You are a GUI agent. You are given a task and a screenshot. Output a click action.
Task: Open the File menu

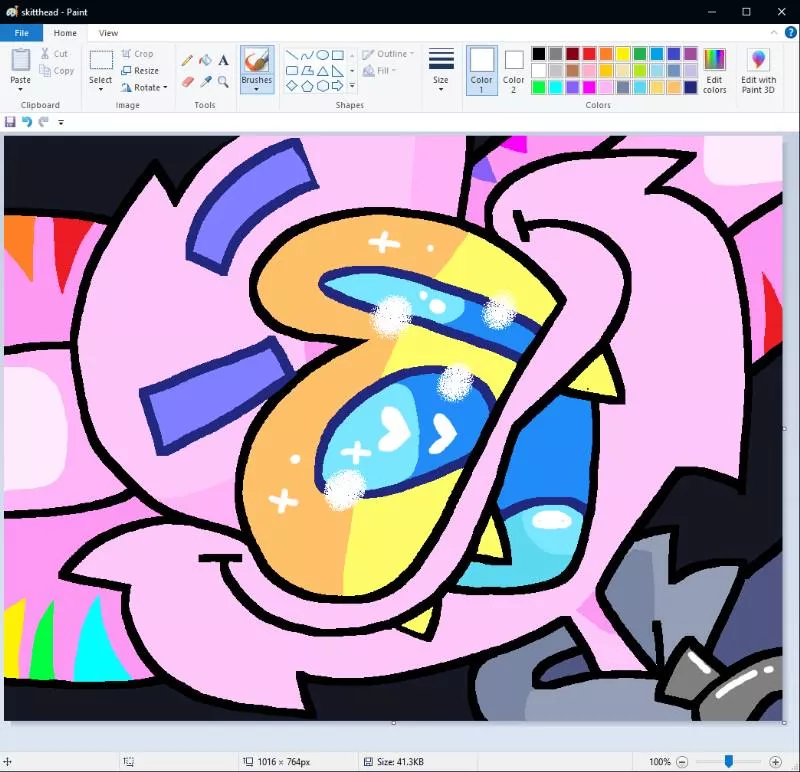(x=21, y=33)
